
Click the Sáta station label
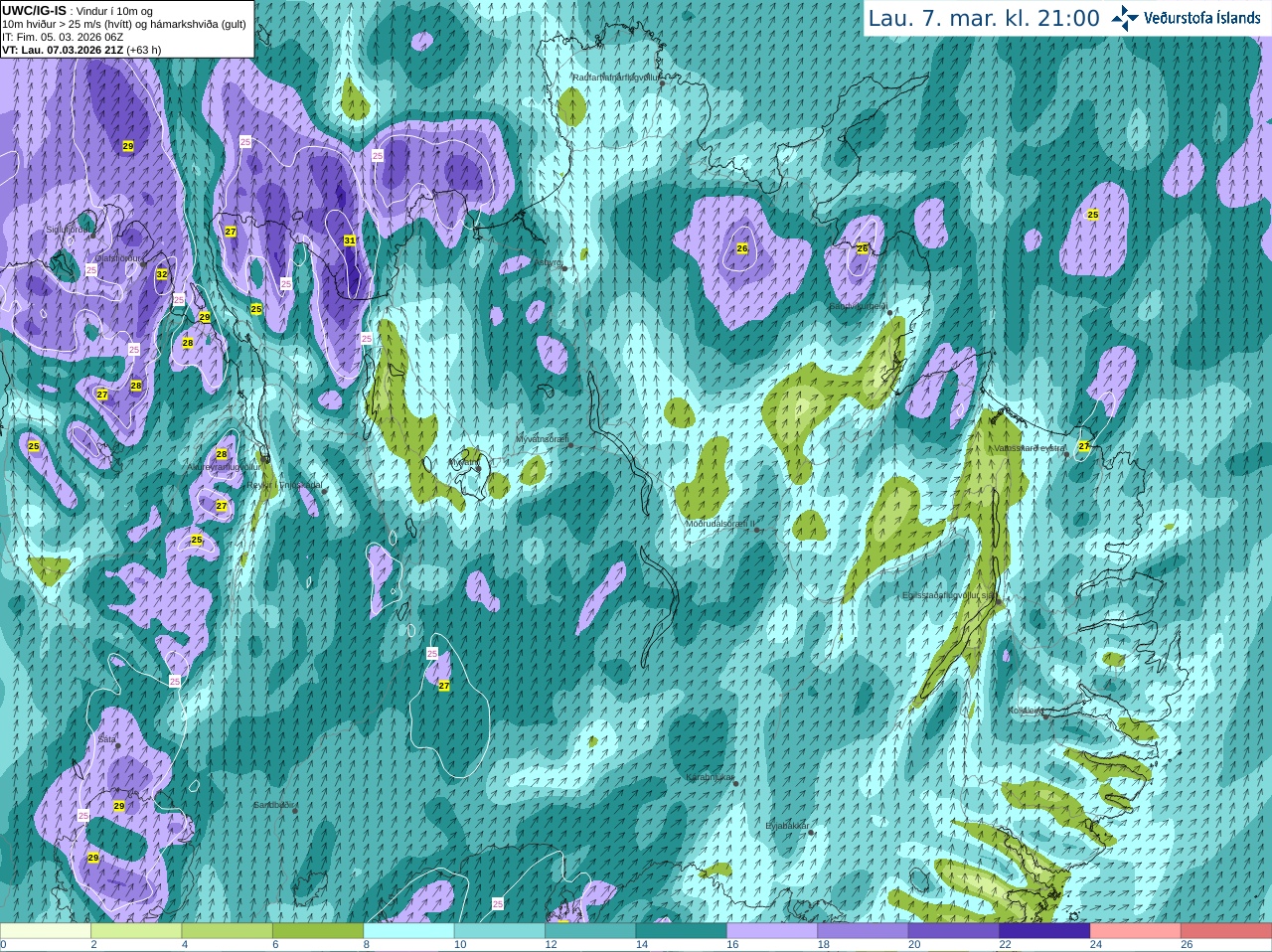point(106,740)
